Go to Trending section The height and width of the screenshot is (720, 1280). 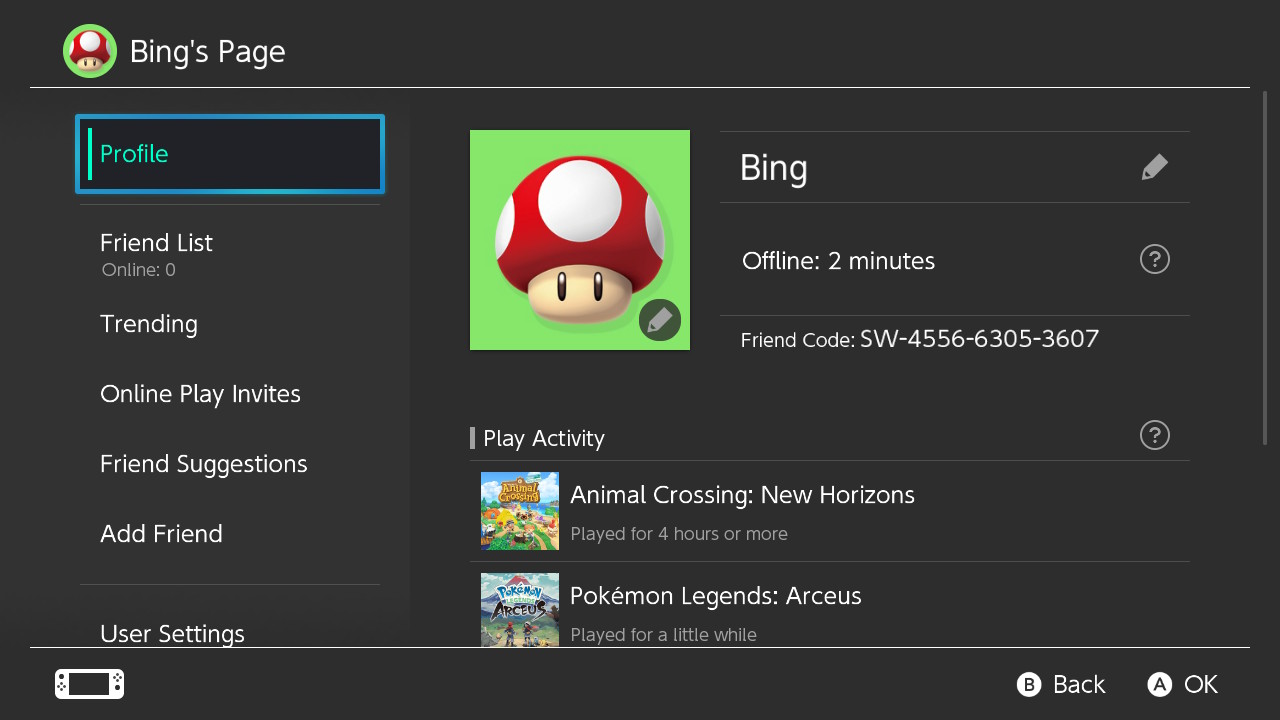[230, 324]
